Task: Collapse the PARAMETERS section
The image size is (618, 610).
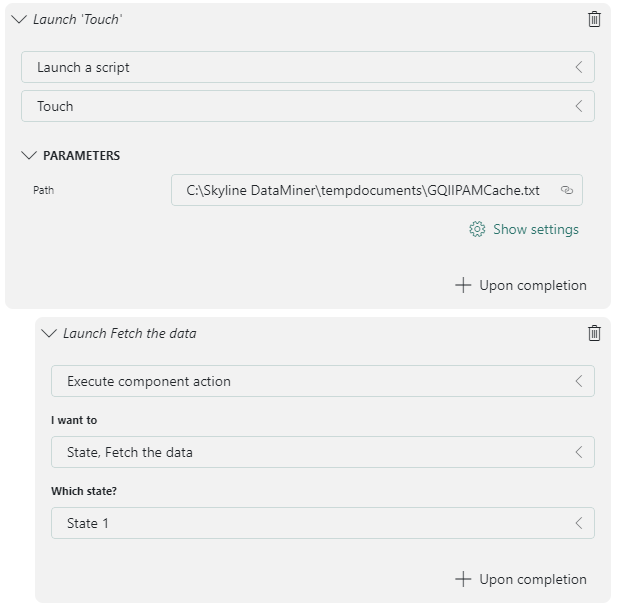Action: [29, 156]
